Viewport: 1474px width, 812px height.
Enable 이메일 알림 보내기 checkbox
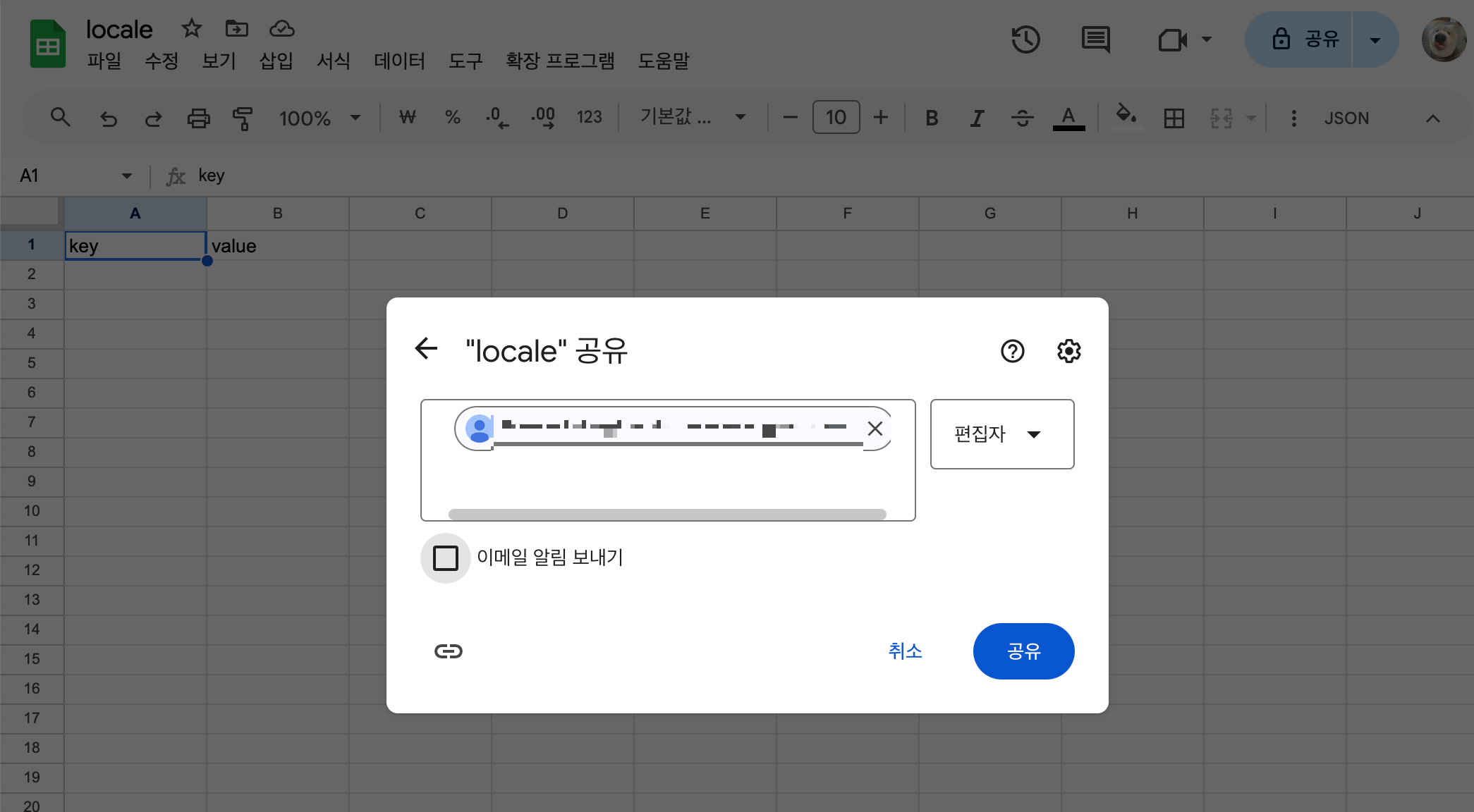tap(446, 558)
